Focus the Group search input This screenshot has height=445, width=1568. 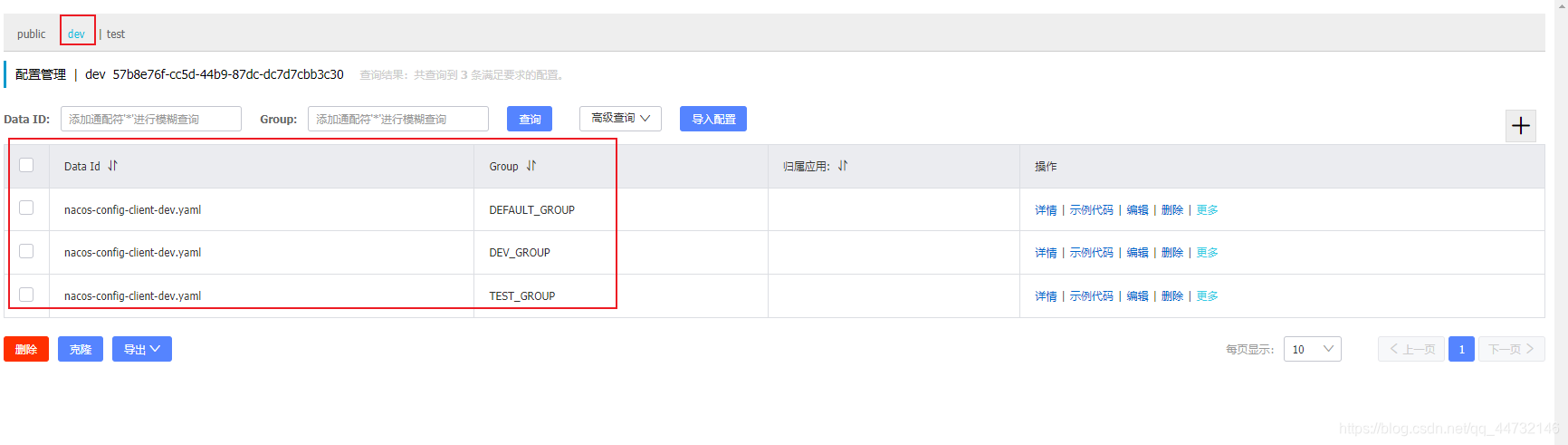pos(398,119)
